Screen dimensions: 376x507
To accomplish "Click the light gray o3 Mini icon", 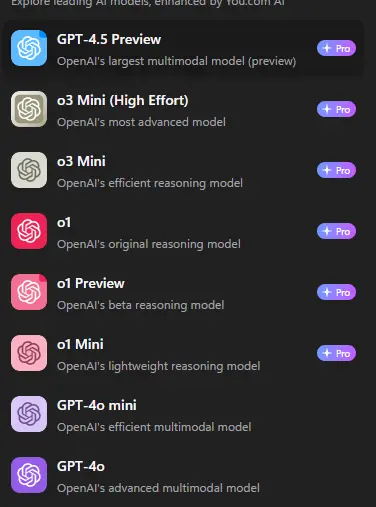I will pos(29,170).
